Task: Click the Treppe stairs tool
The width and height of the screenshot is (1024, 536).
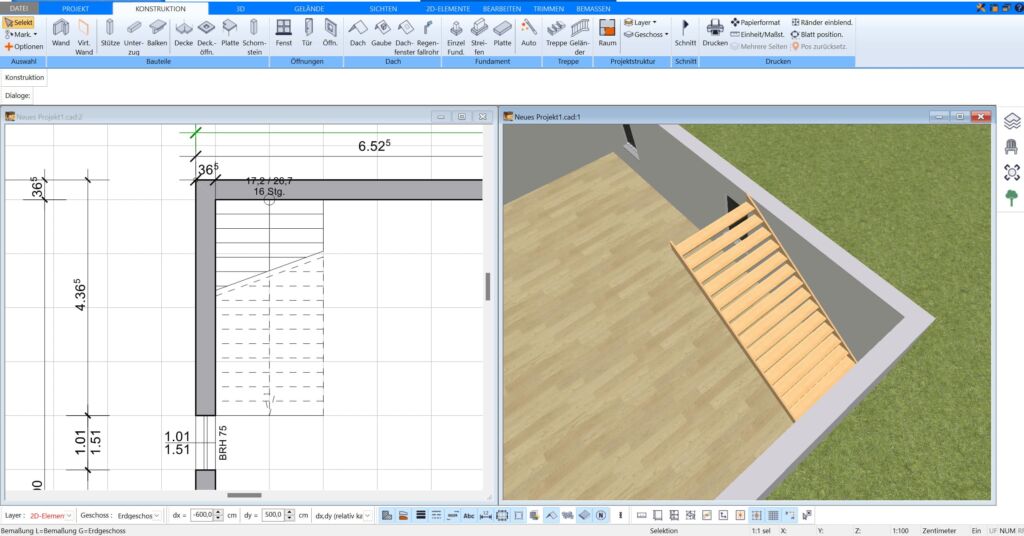Action: pyautogui.click(x=556, y=33)
